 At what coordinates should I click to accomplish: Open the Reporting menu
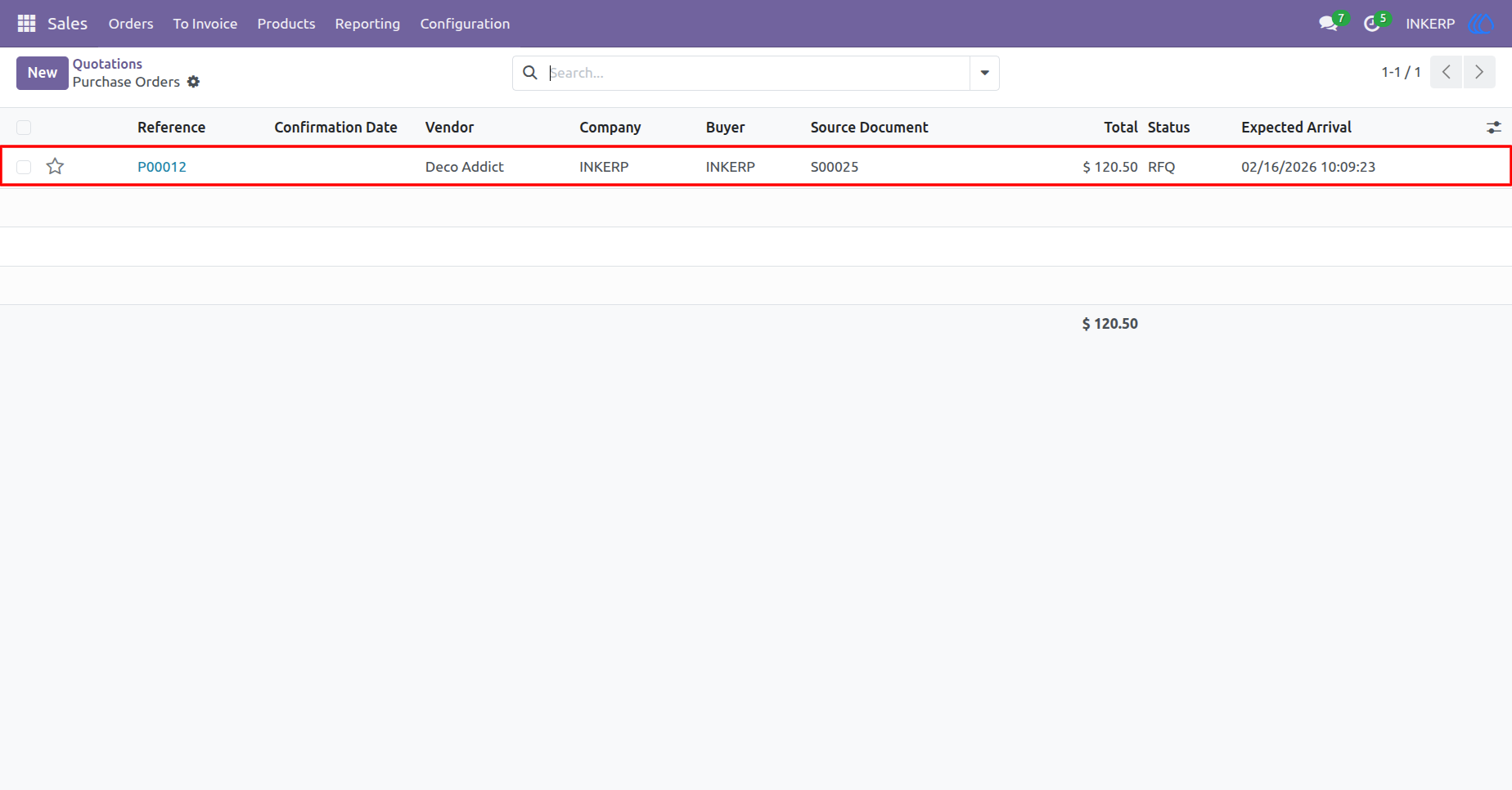pos(367,24)
